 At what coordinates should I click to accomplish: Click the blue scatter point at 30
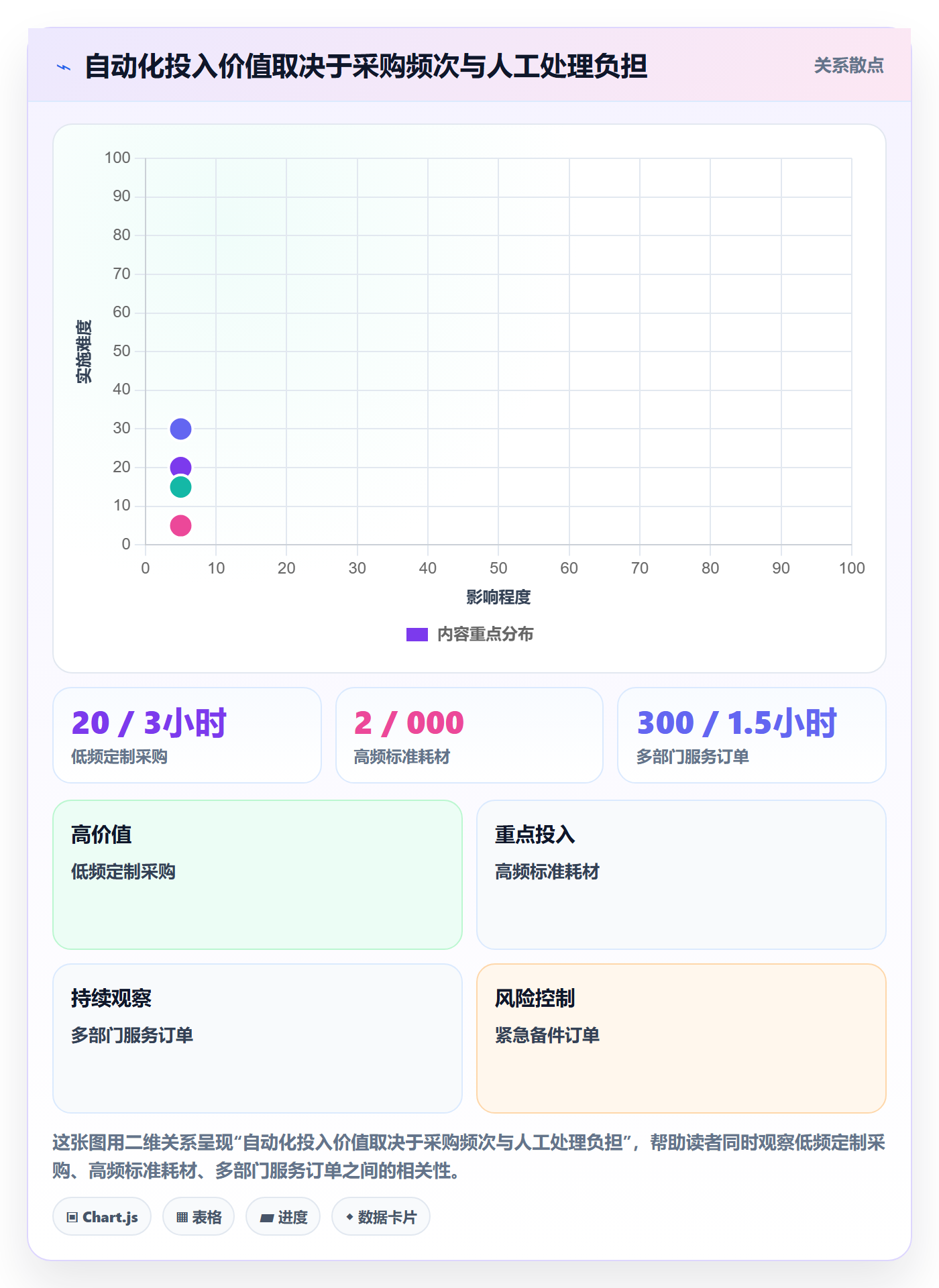pyautogui.click(x=180, y=429)
